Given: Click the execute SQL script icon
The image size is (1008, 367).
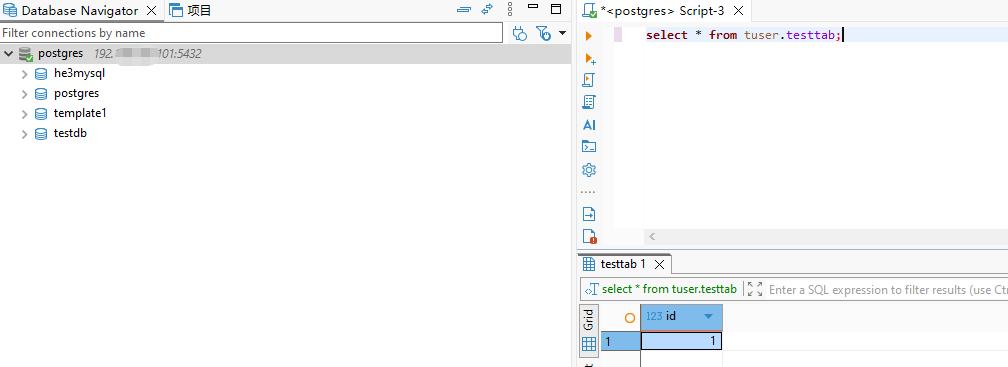Looking at the screenshot, I should pyautogui.click(x=589, y=80).
